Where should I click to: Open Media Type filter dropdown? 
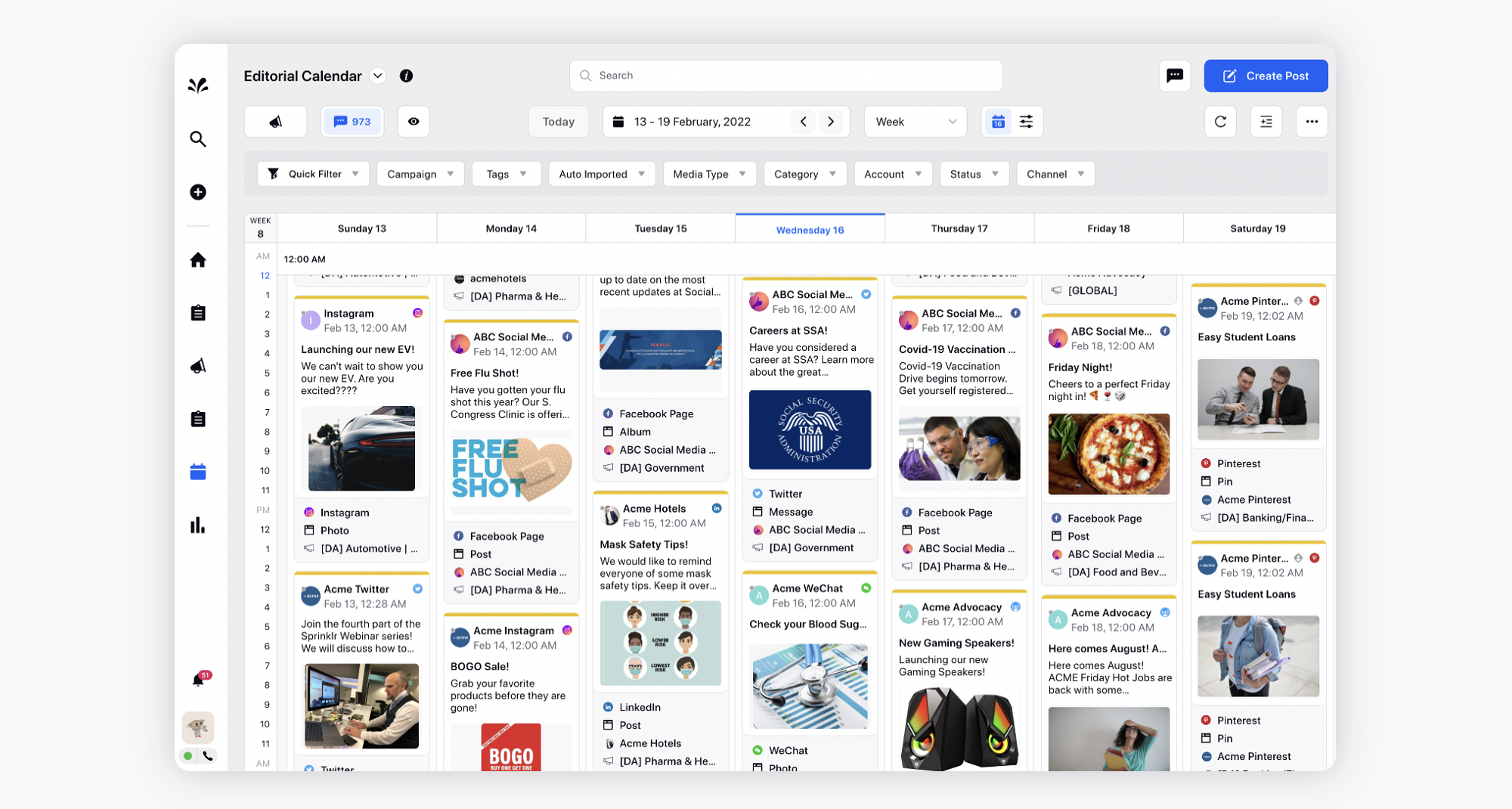709,174
